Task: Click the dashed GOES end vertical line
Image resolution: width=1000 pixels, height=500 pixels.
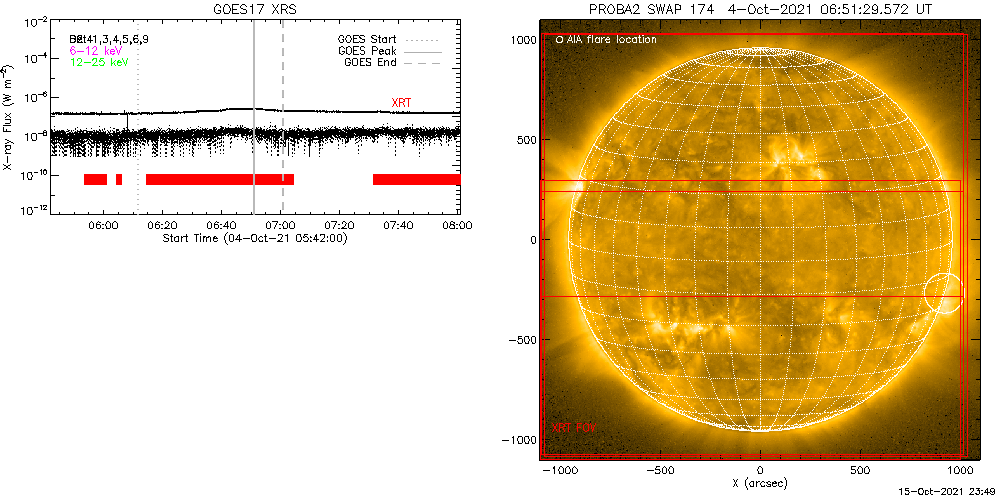Action: (x=283, y=118)
